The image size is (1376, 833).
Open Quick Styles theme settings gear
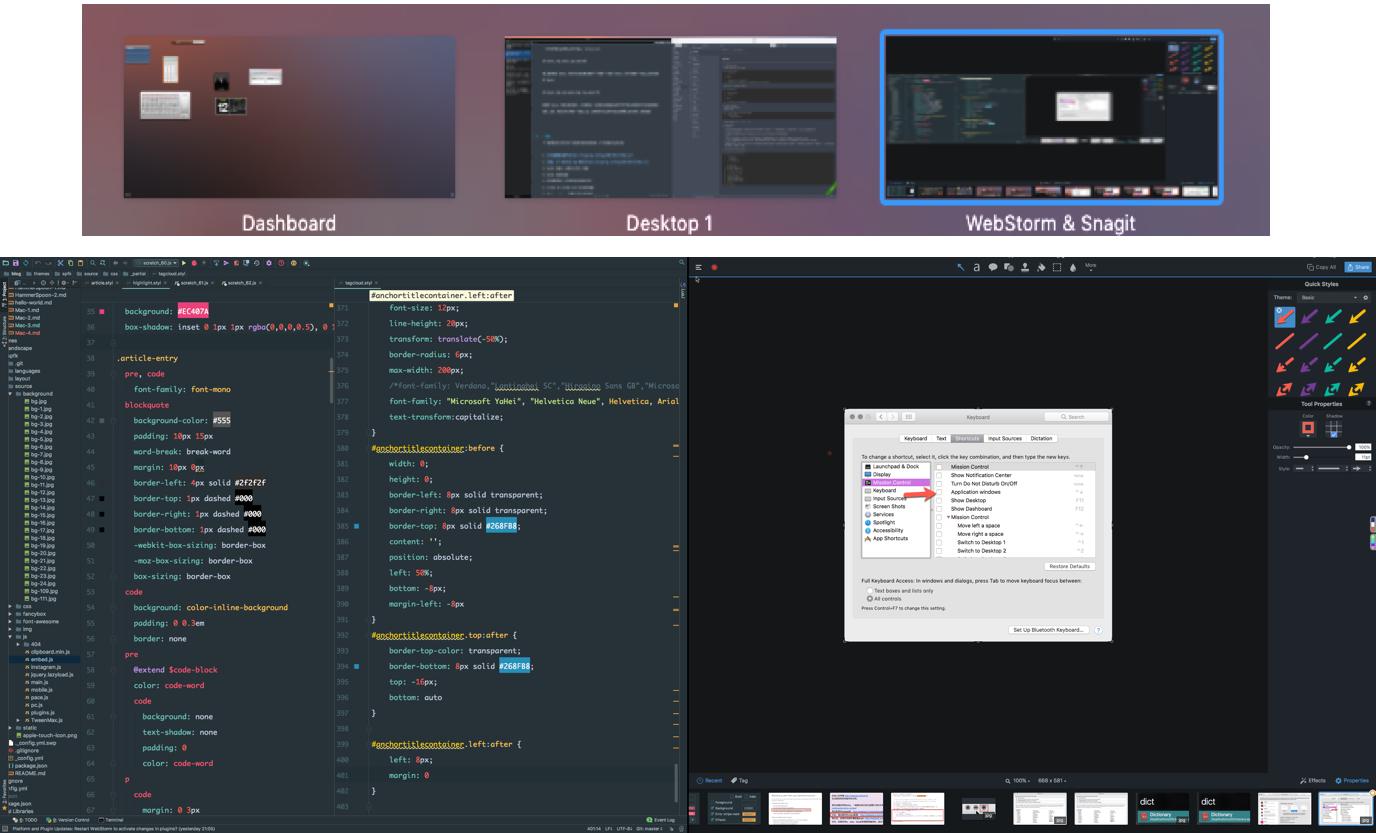click(1365, 297)
